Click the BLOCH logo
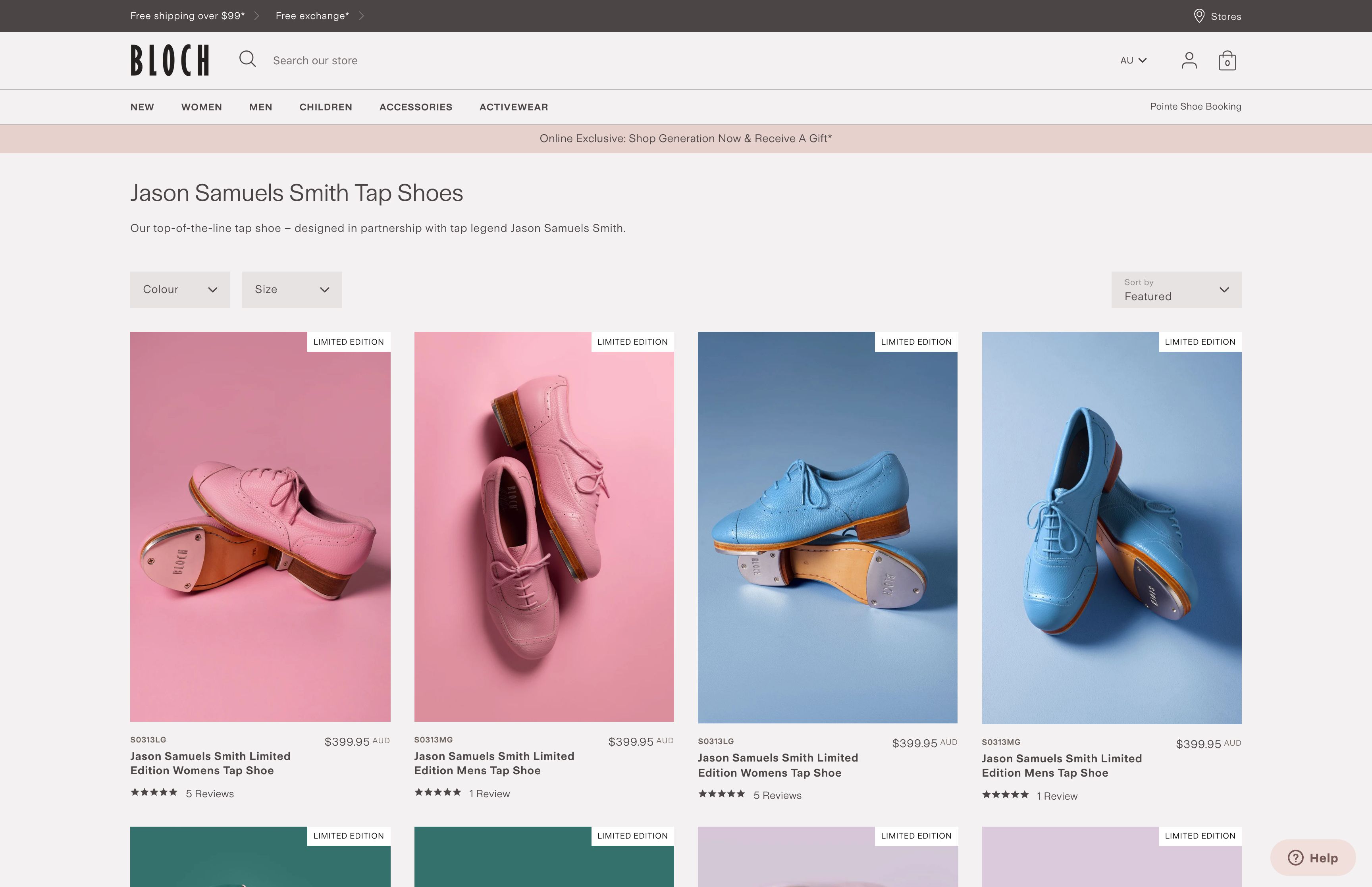The width and height of the screenshot is (1372, 887). point(170,60)
